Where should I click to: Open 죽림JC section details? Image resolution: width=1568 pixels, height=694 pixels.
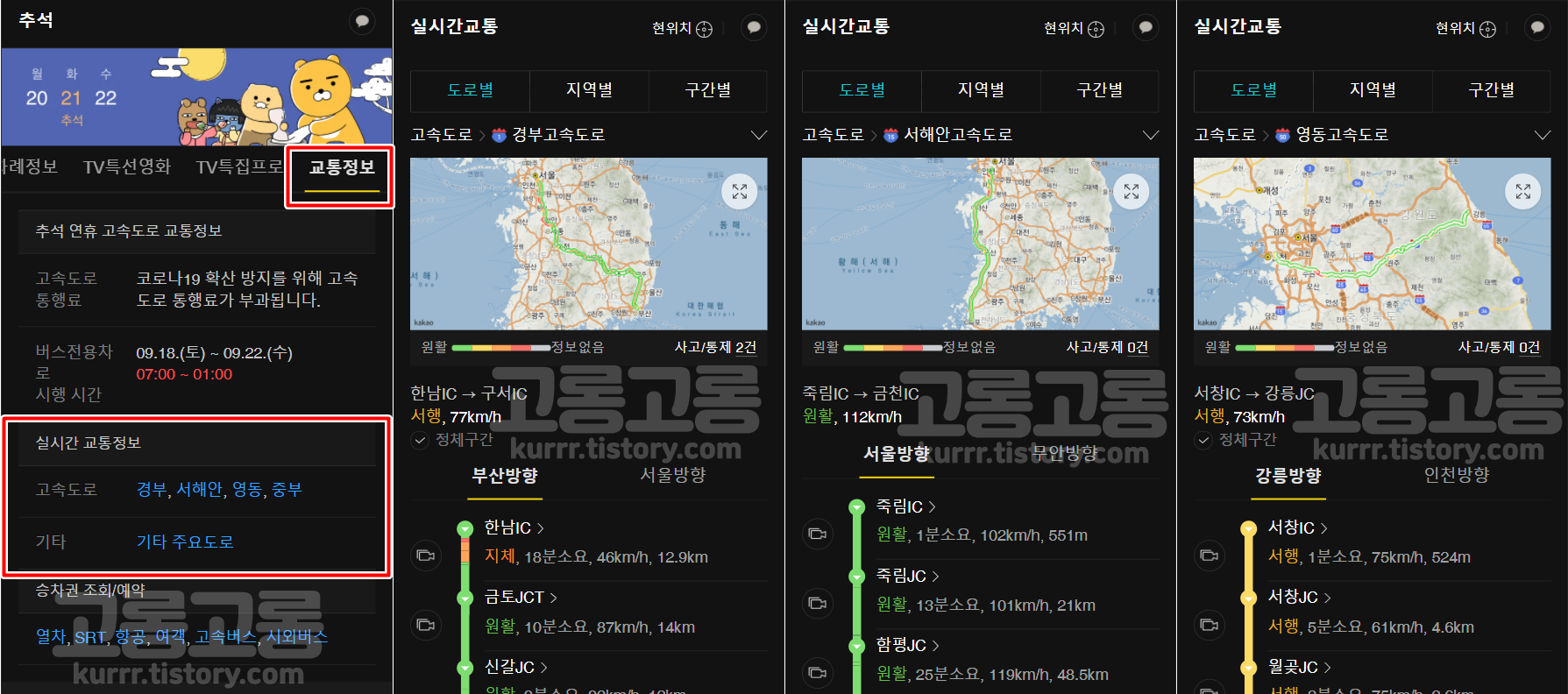(908, 576)
